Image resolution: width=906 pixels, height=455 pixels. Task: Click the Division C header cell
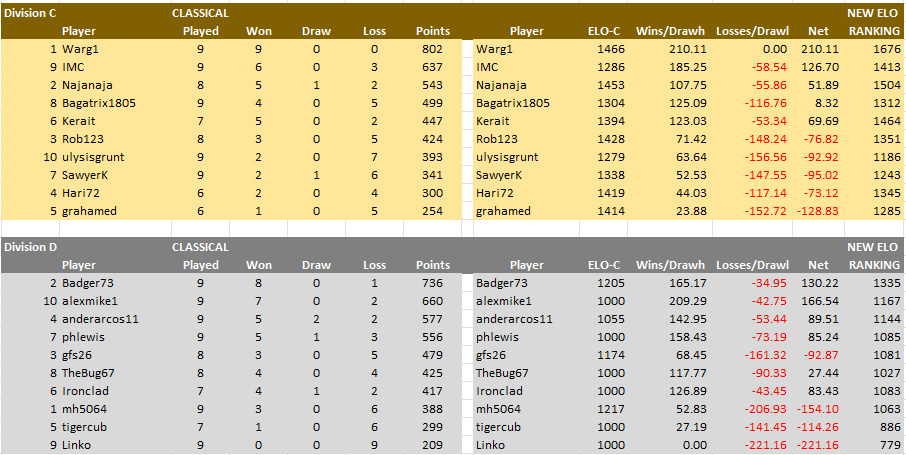click(30, 13)
